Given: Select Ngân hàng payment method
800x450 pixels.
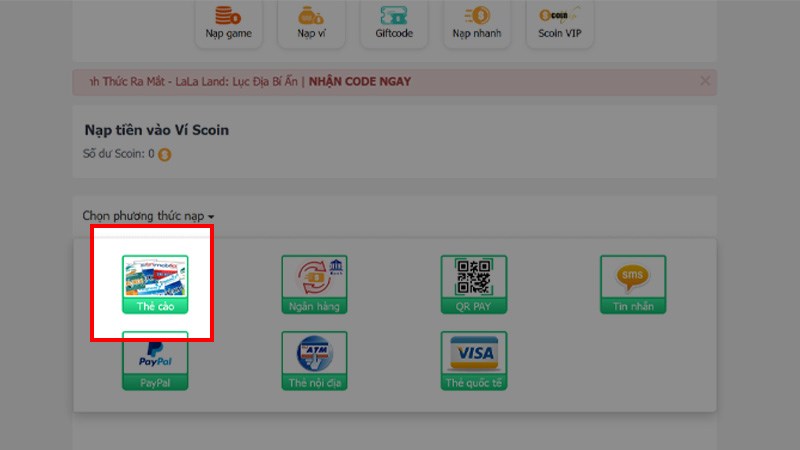Looking at the screenshot, I should 314,284.
